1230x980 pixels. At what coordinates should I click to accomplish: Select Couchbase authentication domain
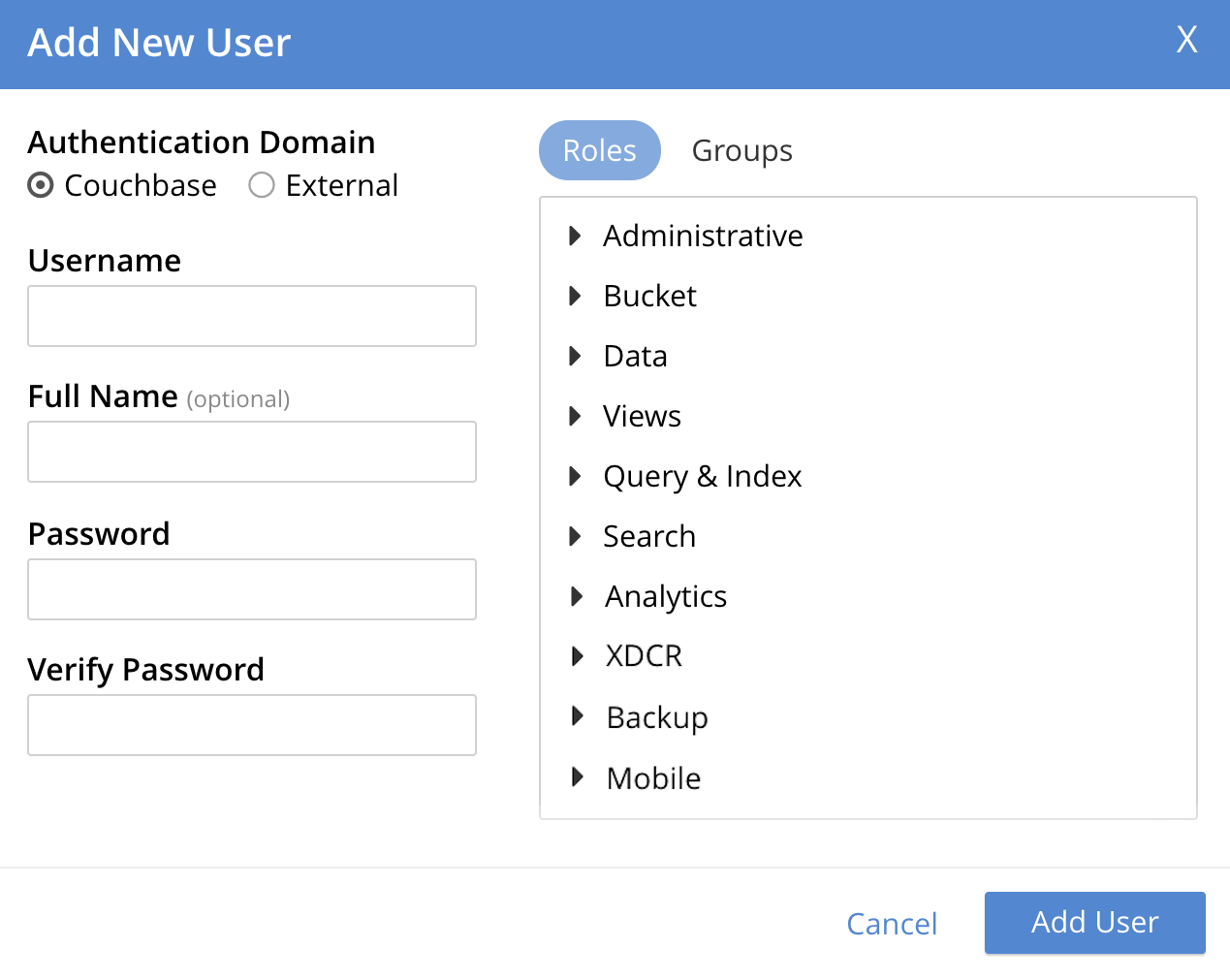coord(41,185)
